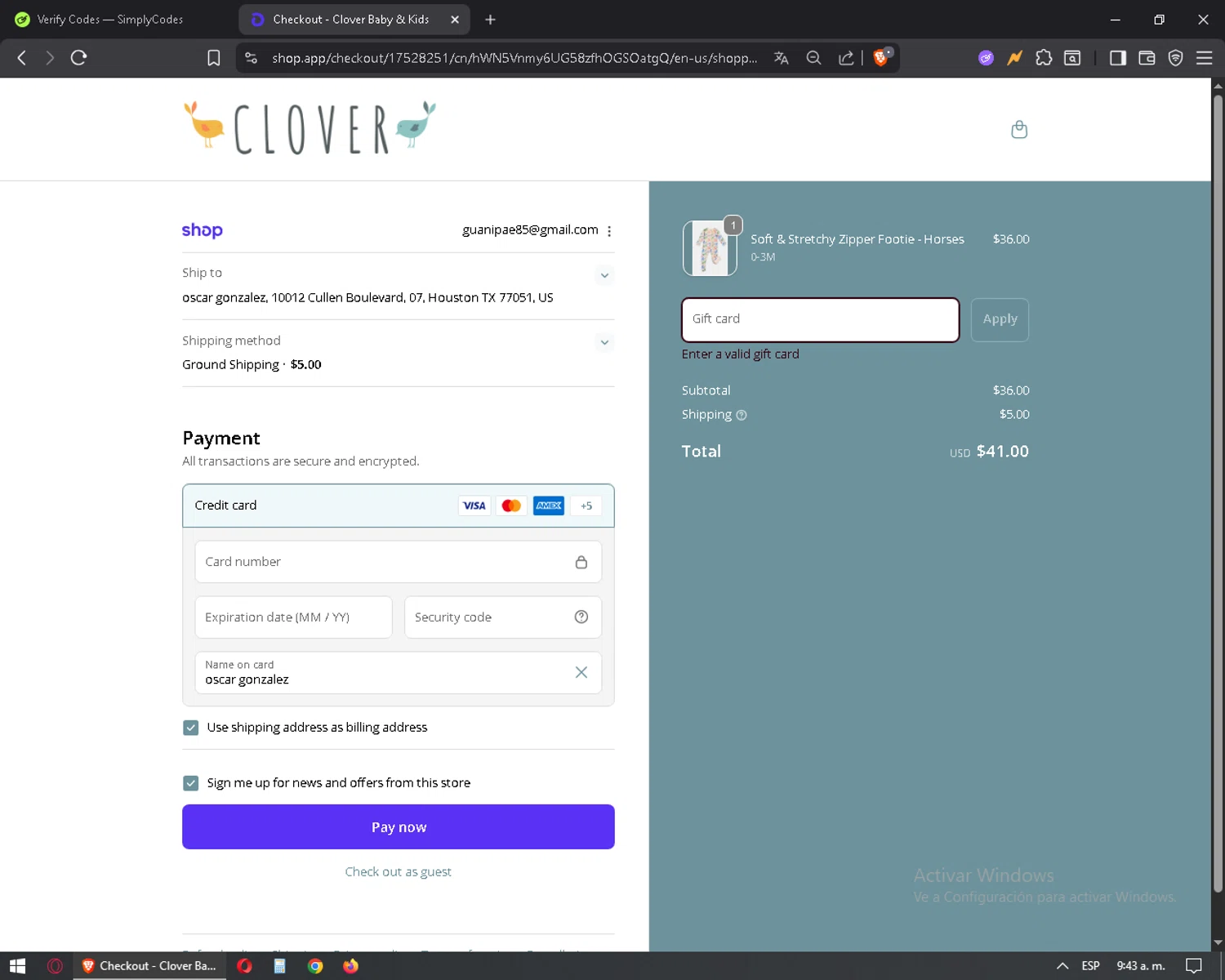Open the Brave Wallet icon
This screenshot has width=1225, height=980.
point(1147,57)
